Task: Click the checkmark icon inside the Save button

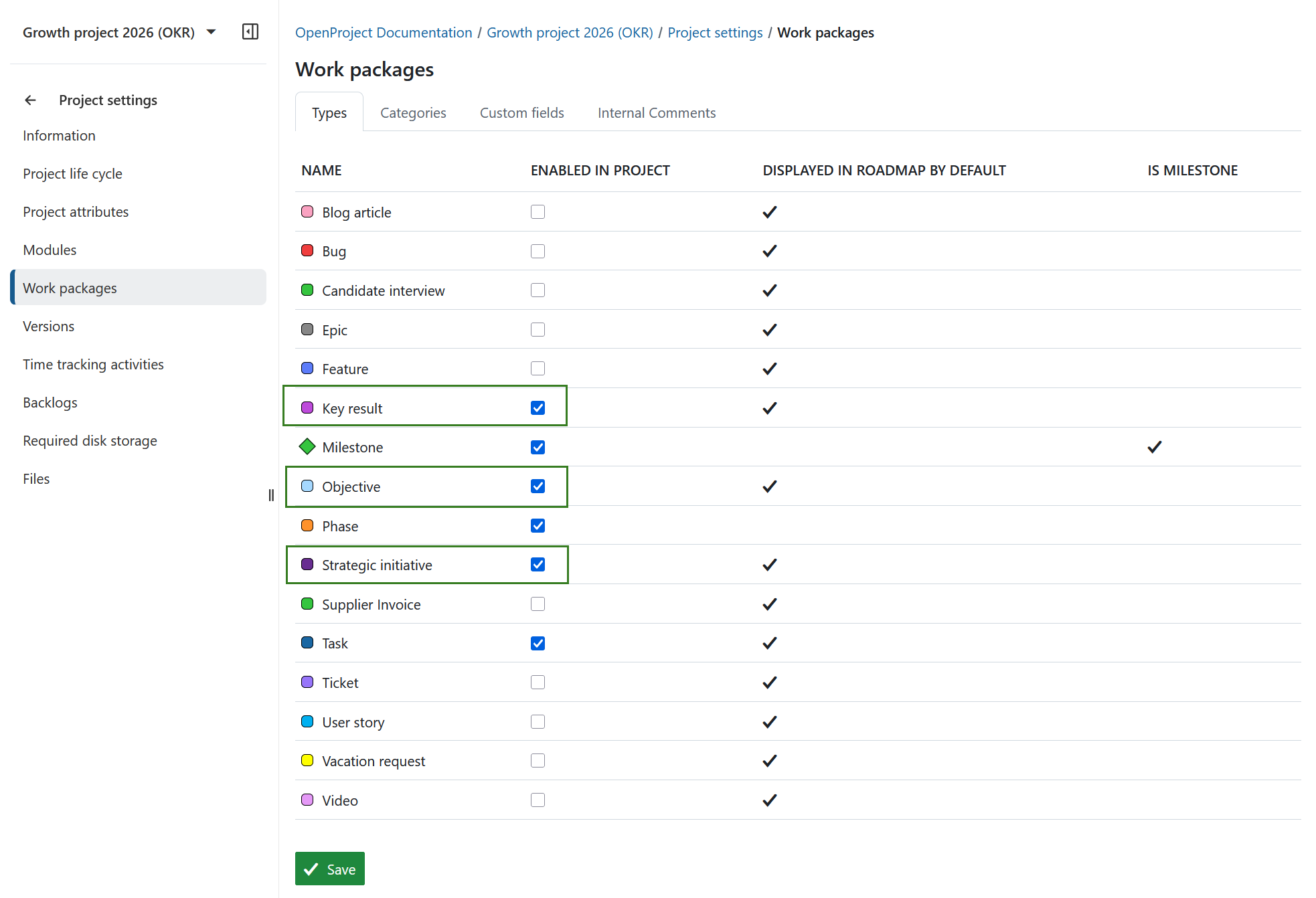Action: point(311,868)
